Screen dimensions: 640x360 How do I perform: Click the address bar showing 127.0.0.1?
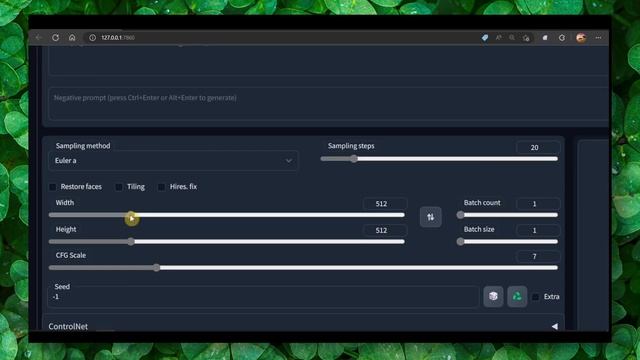[x=282, y=38]
